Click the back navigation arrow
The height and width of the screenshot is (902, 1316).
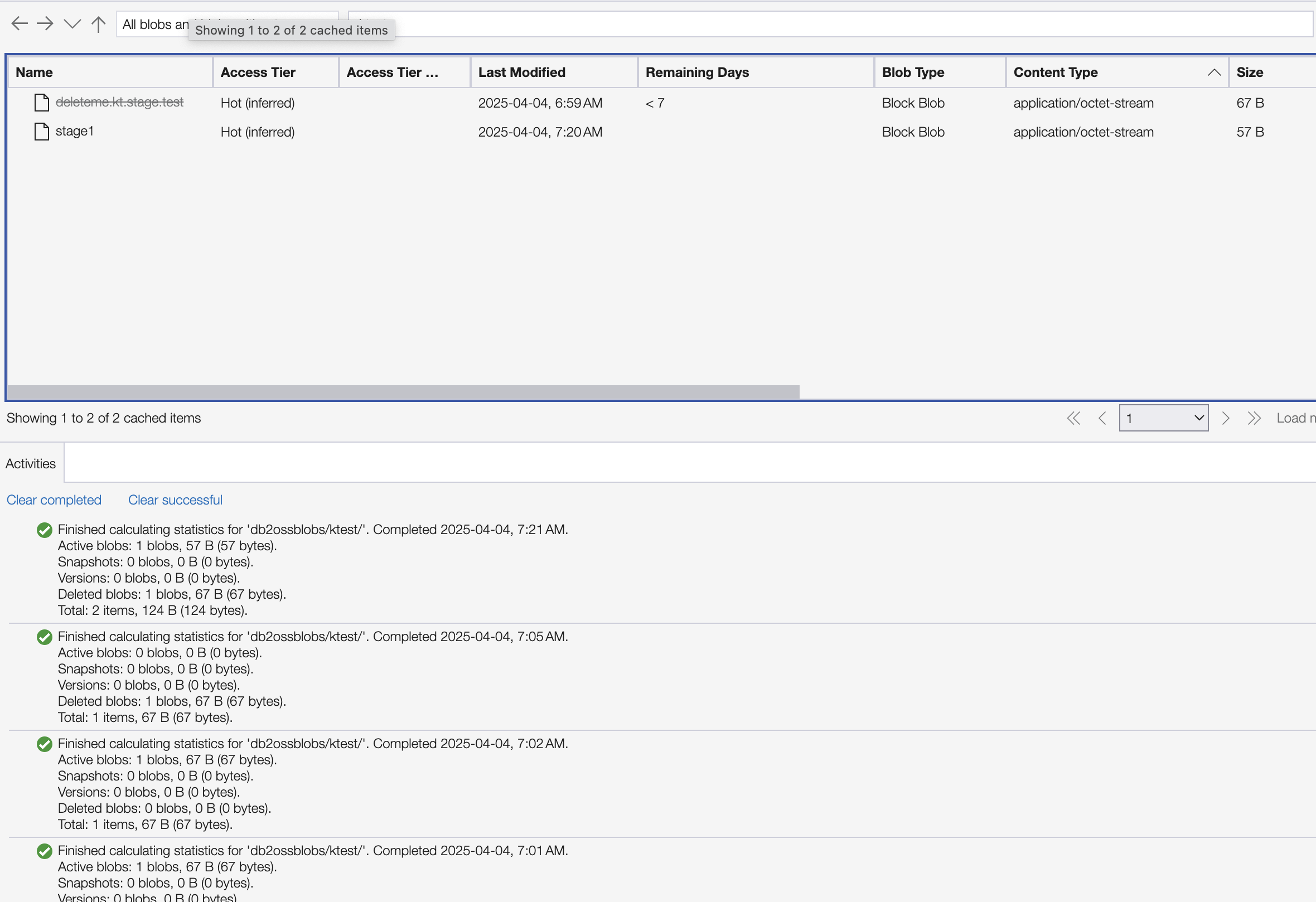20,23
